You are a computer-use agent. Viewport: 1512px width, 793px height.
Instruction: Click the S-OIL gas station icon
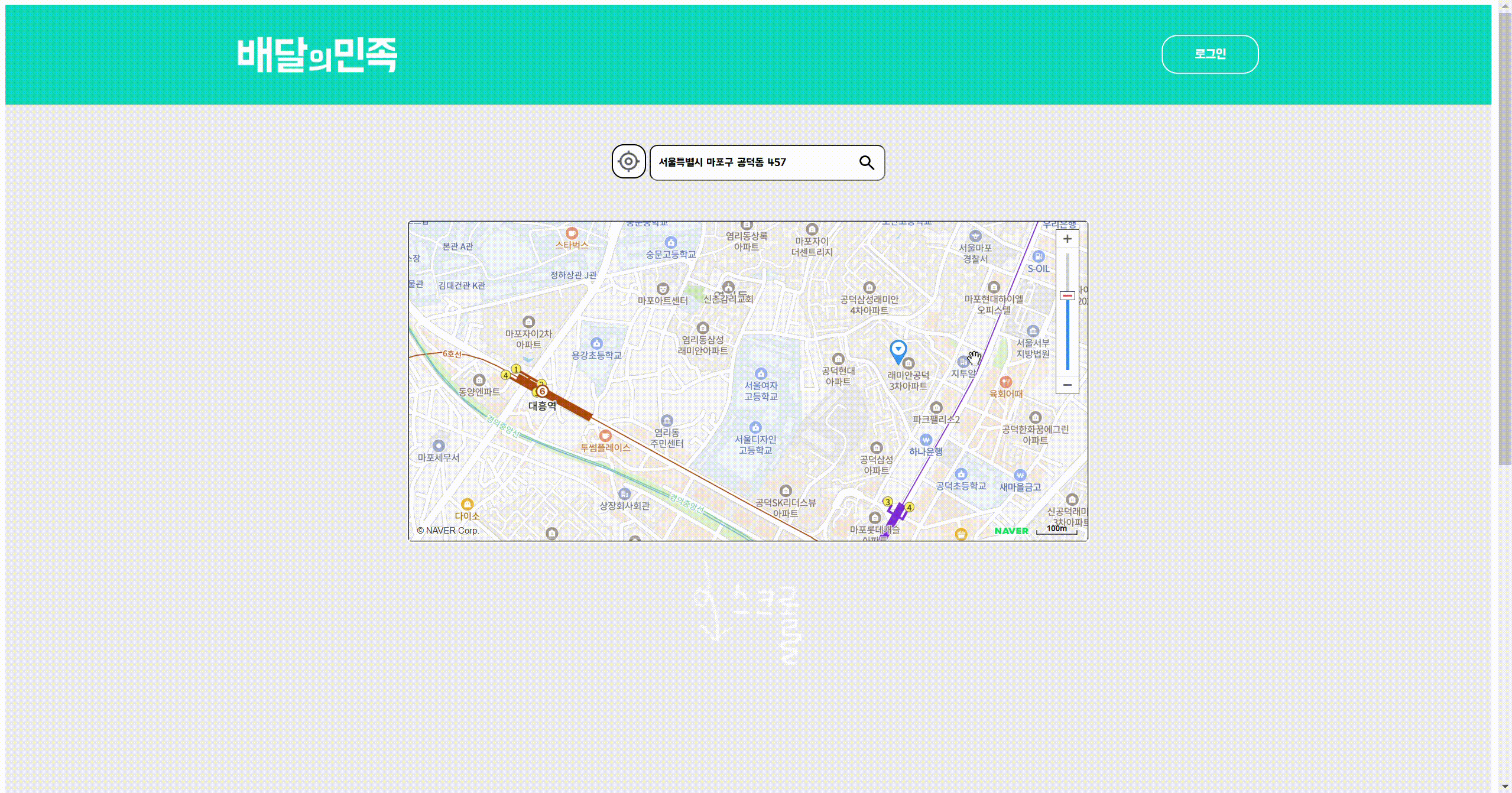tap(1039, 256)
